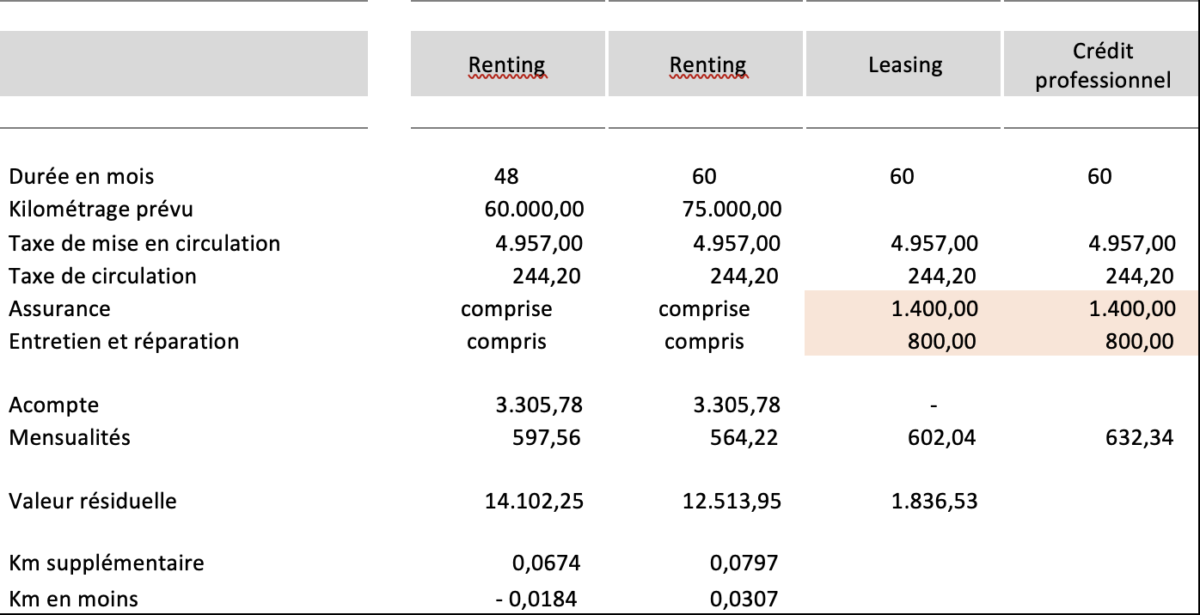Select the Crédit professionnel column header
Screen dimensions: 1200x615
[x=1102, y=65]
